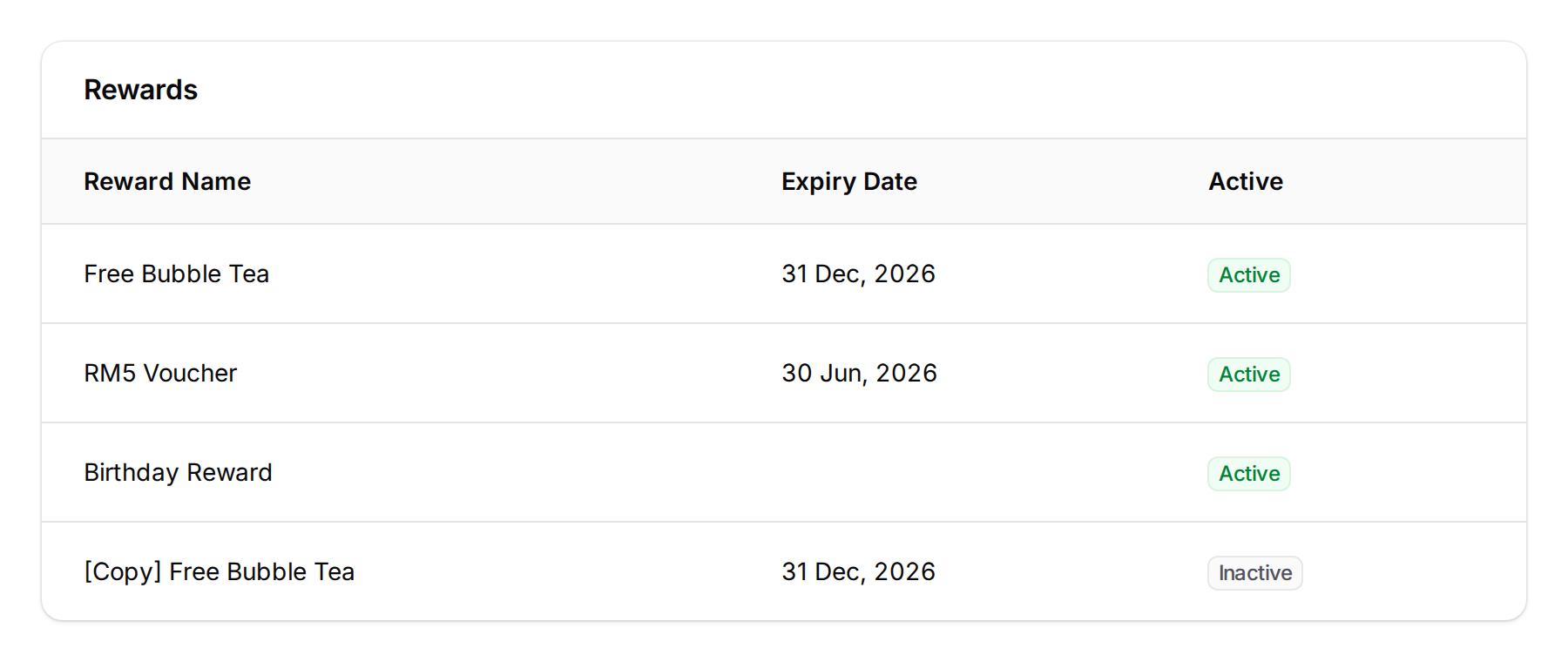Click the blank expiry cell for Birthday Reward

(x=858, y=472)
